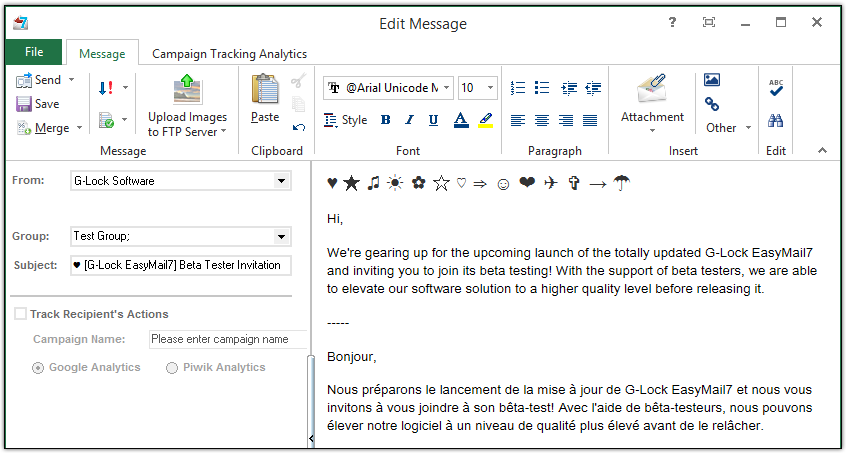Screen dimensions: 848x455
Task: Click the Upload Images to FTP Server icon
Action: click(187, 89)
